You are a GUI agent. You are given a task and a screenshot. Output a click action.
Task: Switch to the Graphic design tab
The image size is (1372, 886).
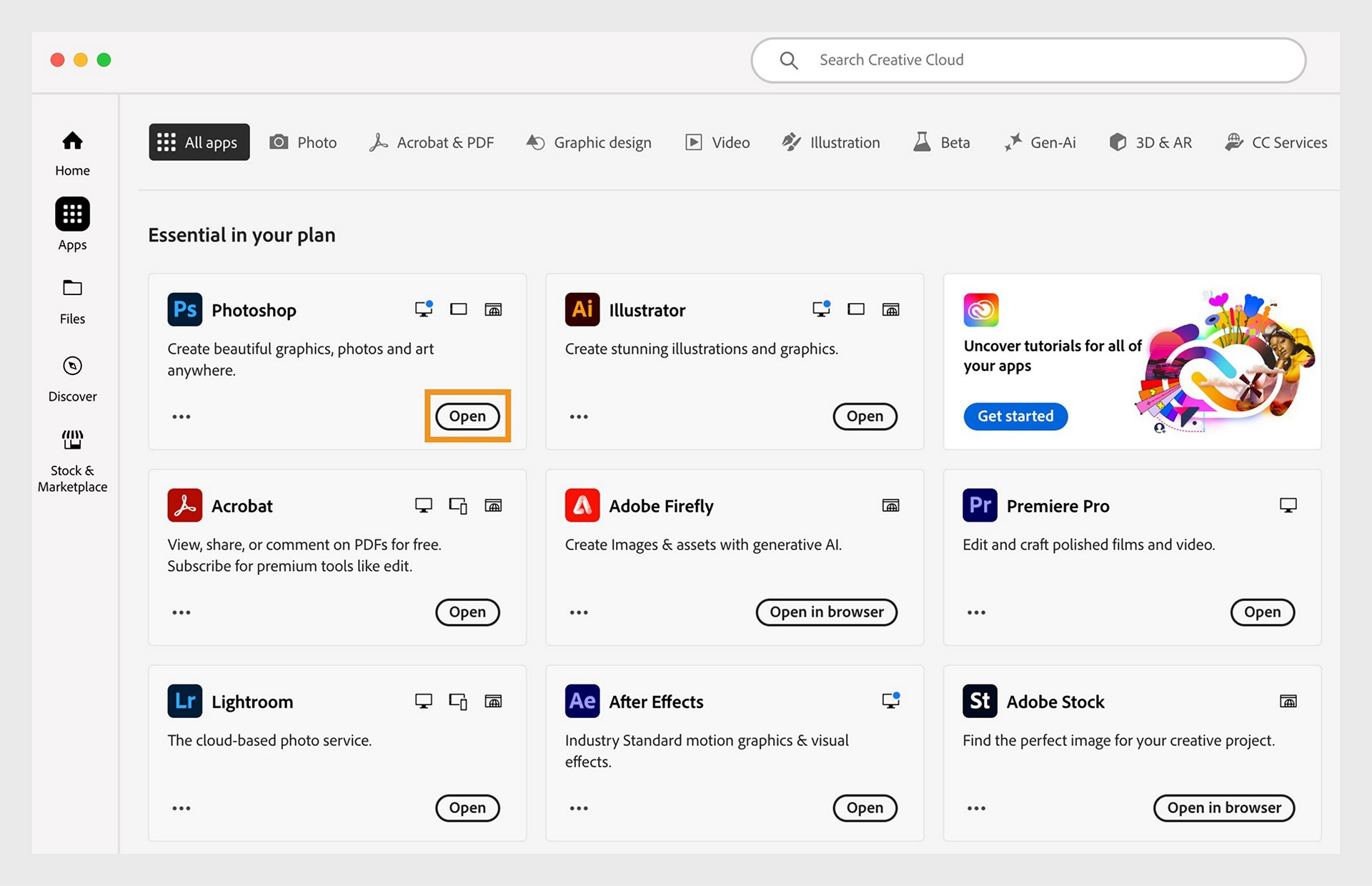coord(589,142)
